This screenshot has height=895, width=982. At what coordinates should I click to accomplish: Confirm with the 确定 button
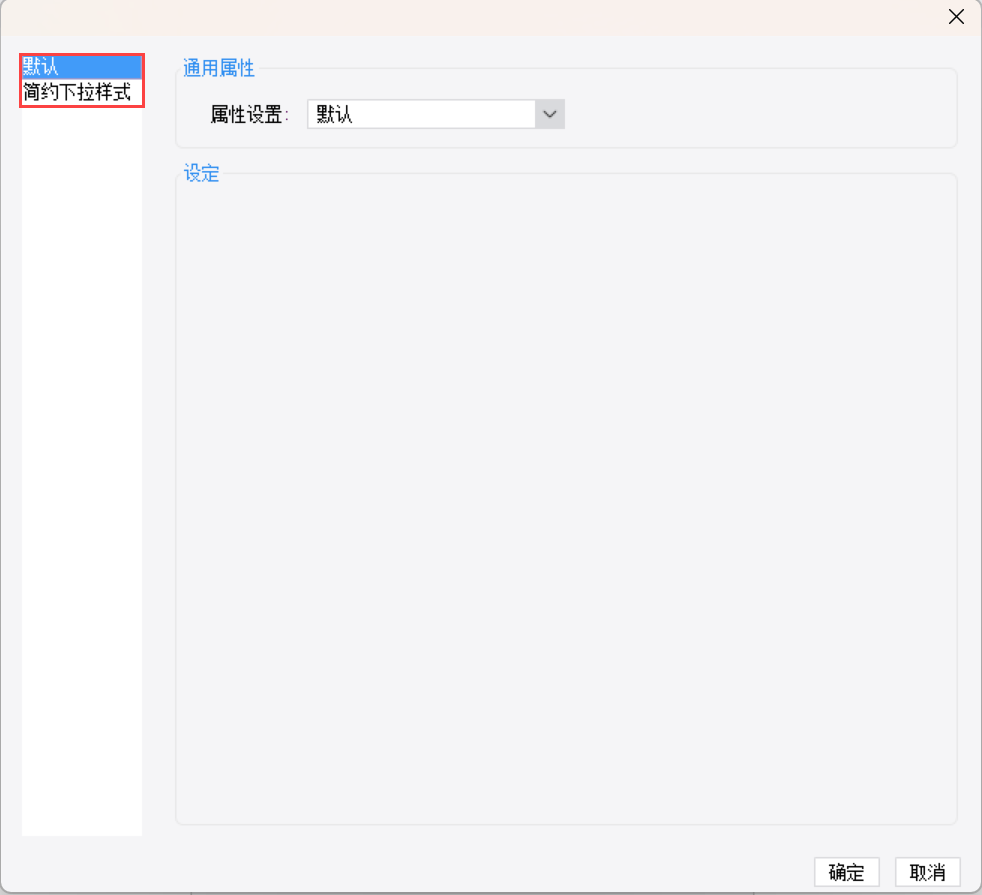click(847, 872)
